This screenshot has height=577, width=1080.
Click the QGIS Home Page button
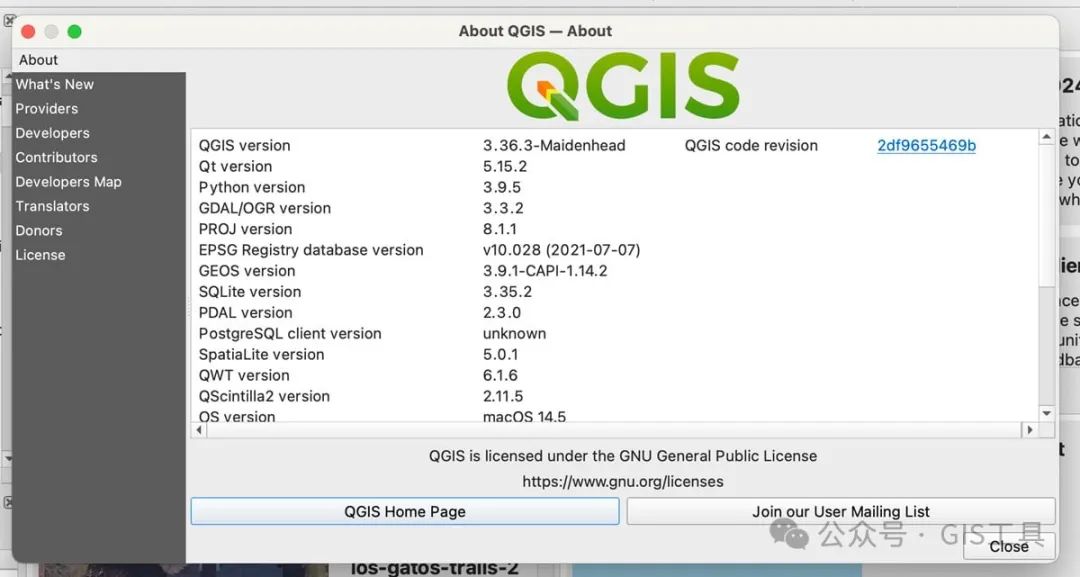pos(405,512)
